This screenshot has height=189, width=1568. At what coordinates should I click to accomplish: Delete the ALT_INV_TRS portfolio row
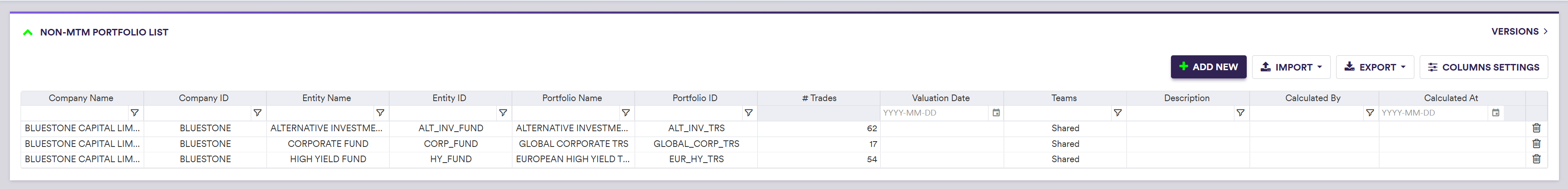coord(1536,128)
